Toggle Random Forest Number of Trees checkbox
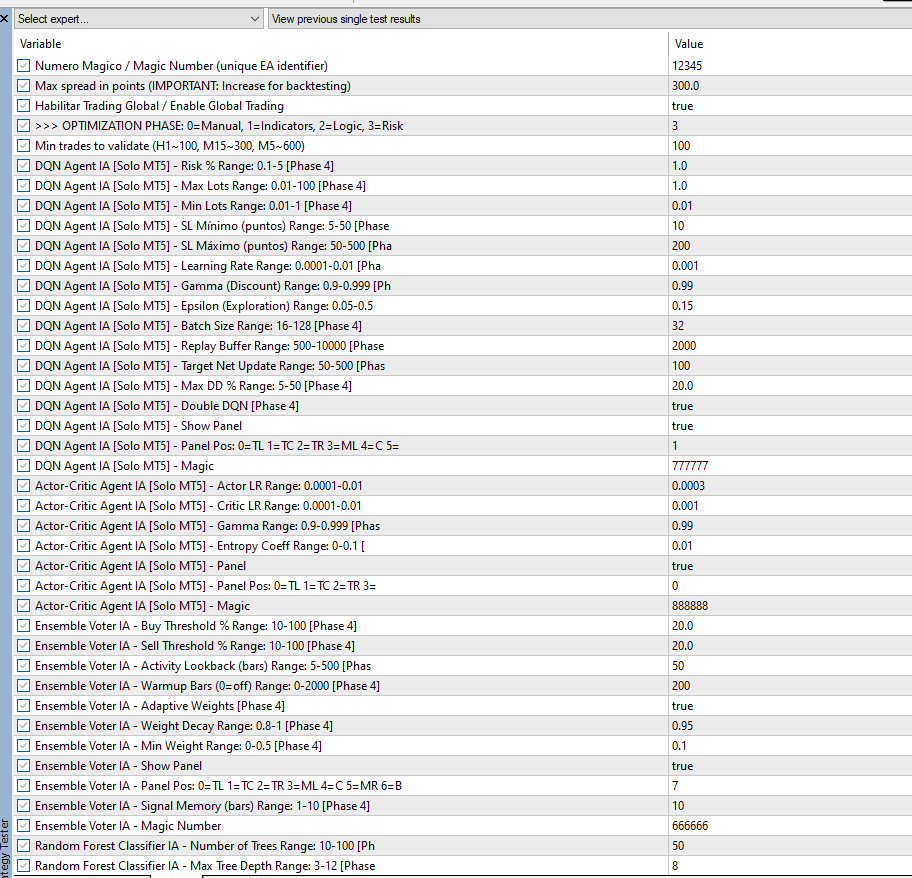This screenshot has height=878, width=912. (24, 846)
